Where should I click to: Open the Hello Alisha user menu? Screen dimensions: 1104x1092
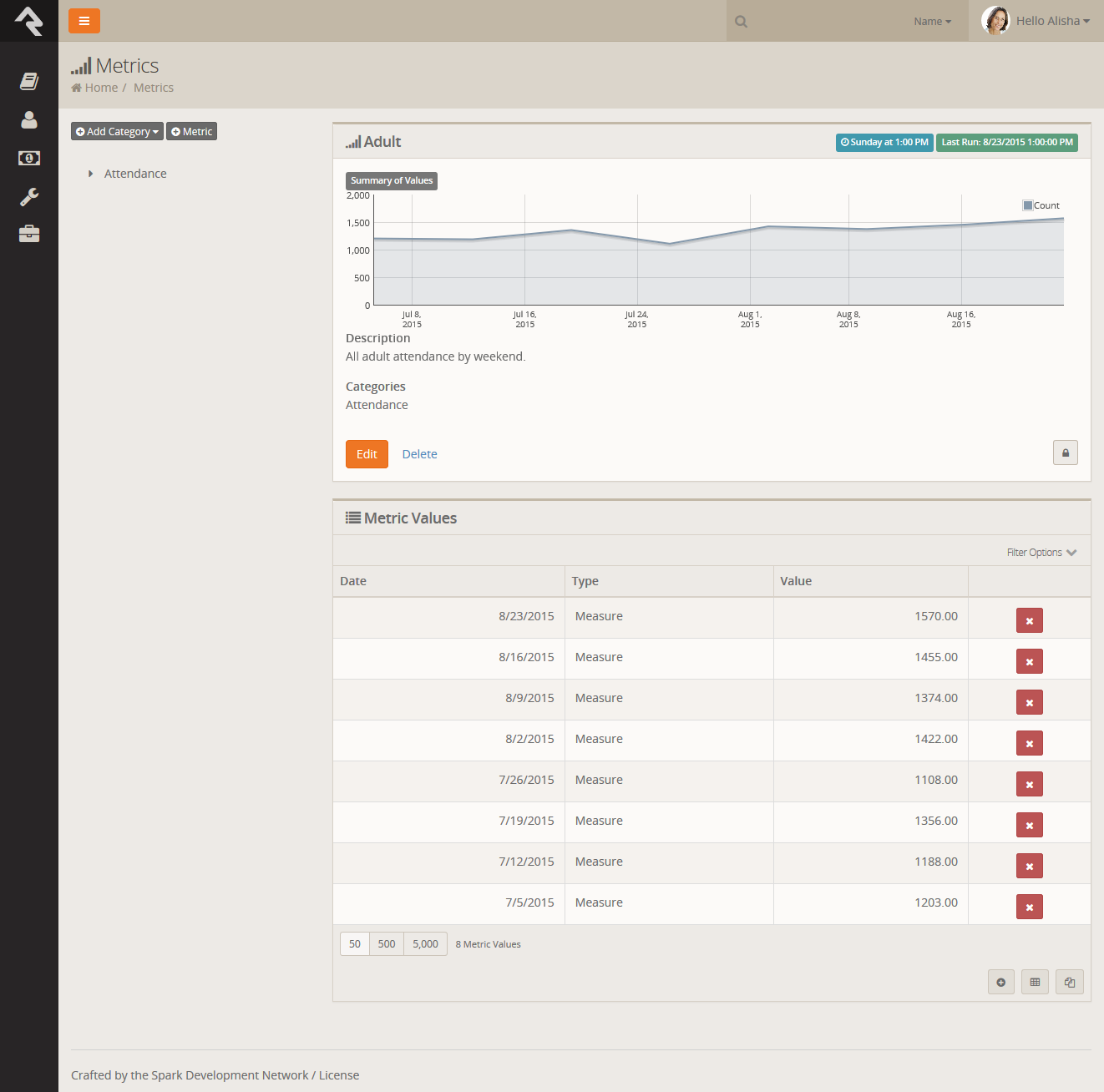1053,21
